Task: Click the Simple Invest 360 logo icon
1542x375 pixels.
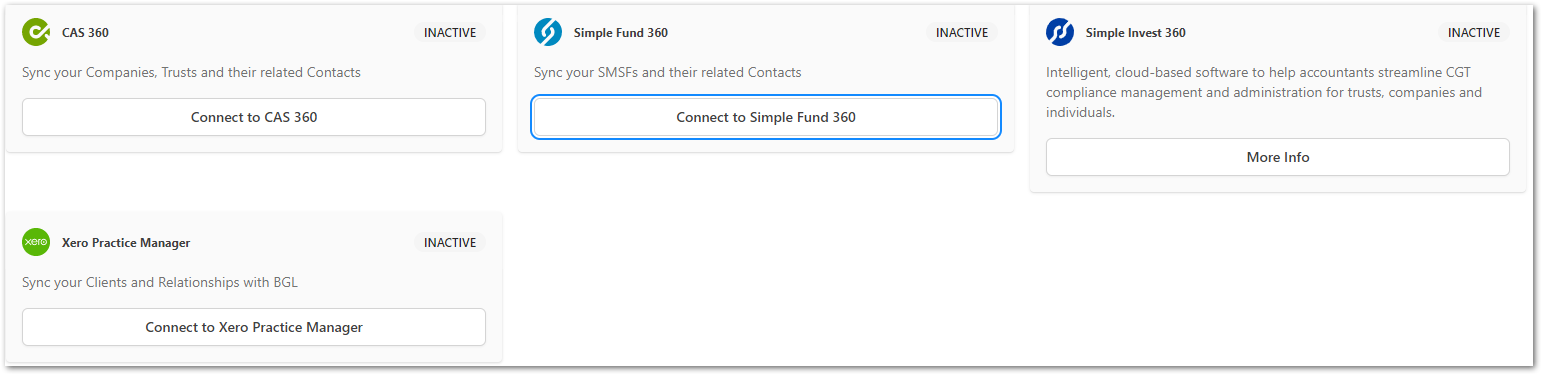Action: [1060, 32]
